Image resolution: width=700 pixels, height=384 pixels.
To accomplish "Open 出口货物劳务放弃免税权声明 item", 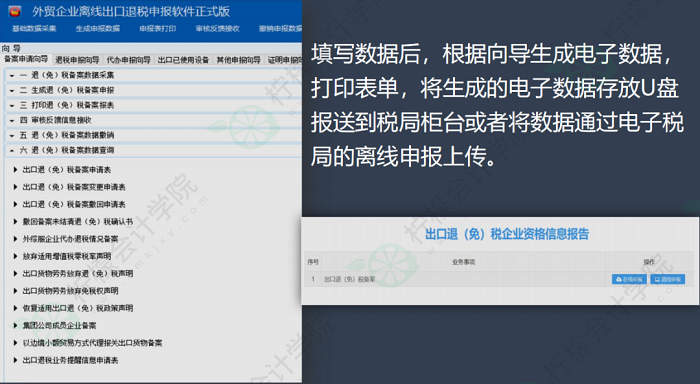I will click(70, 291).
